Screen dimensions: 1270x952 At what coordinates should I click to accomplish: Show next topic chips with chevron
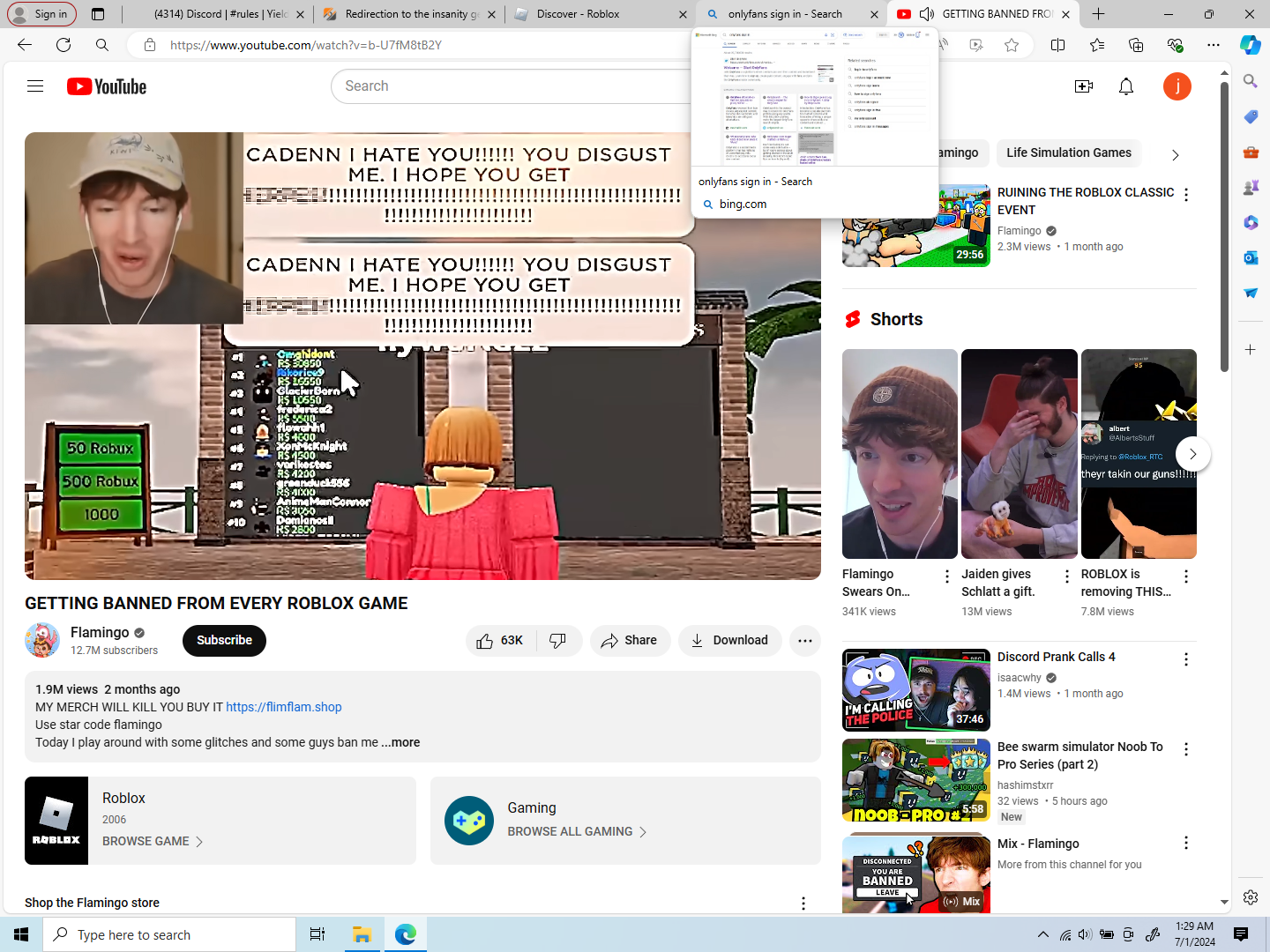[x=1175, y=155]
